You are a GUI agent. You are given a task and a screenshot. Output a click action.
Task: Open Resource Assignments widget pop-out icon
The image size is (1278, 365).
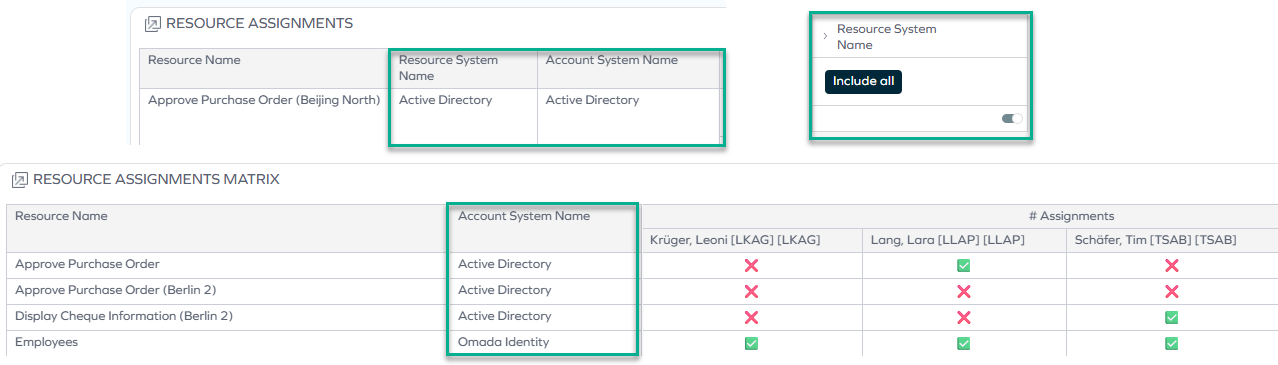152,23
